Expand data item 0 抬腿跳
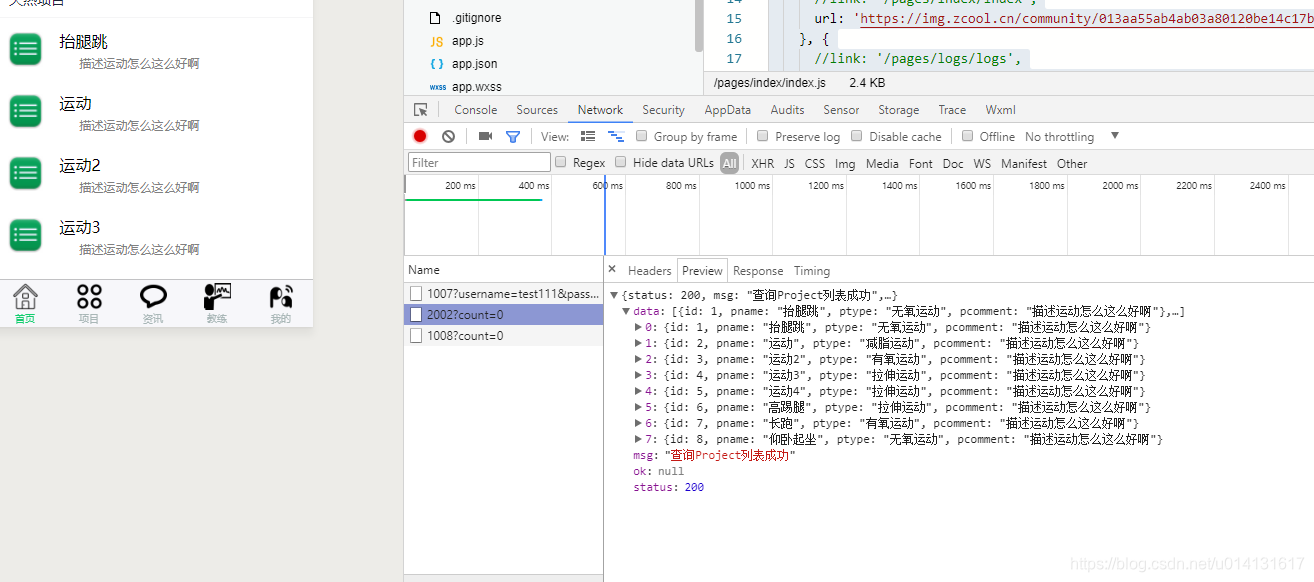The image size is (1314, 582). [x=639, y=327]
